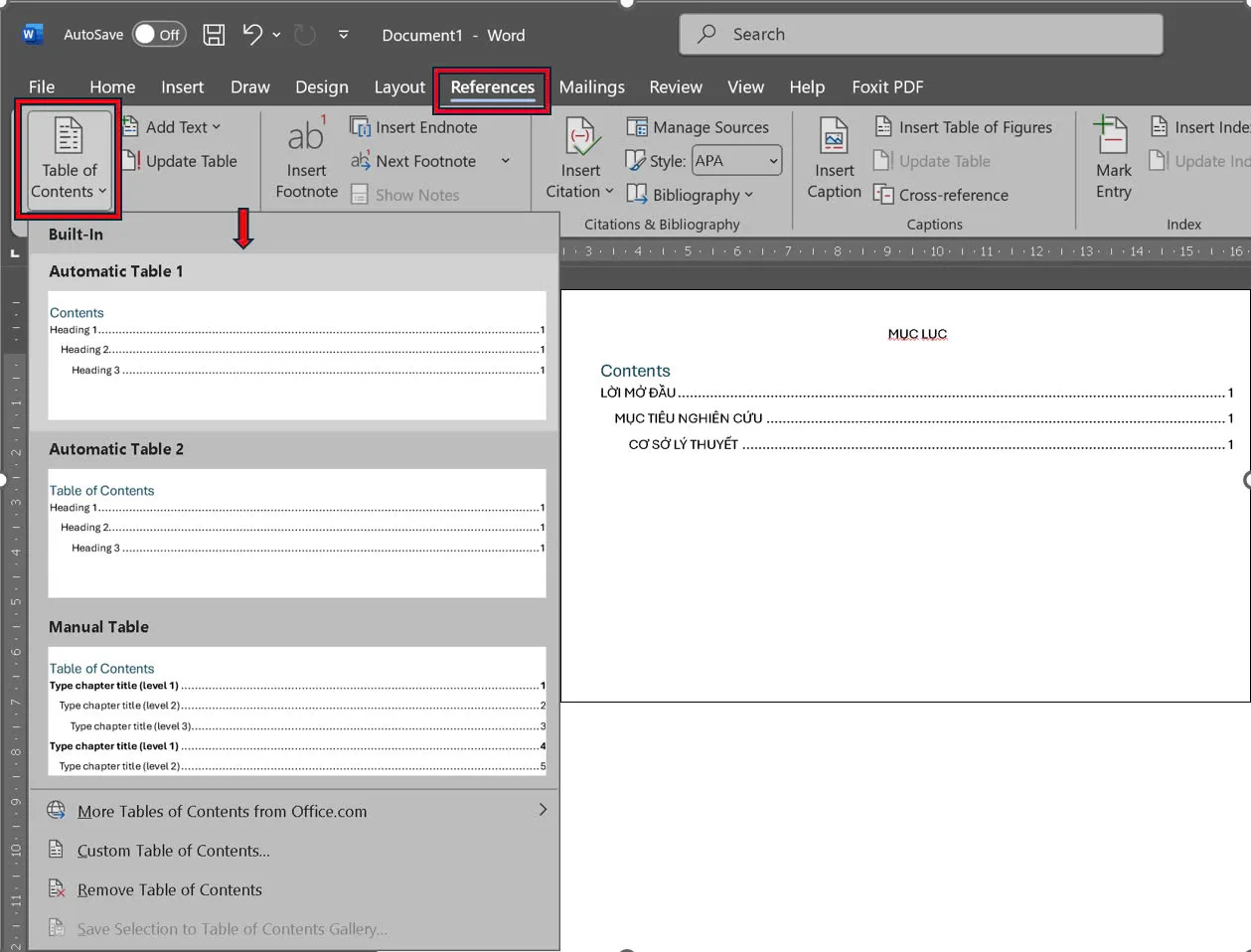Switch to the View tab

pos(745,87)
